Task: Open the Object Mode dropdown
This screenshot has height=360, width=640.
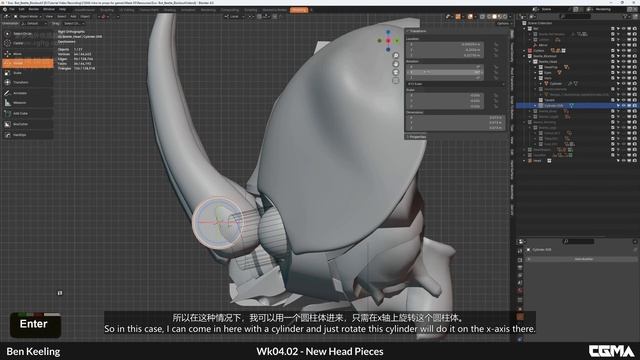Action: tap(28, 17)
